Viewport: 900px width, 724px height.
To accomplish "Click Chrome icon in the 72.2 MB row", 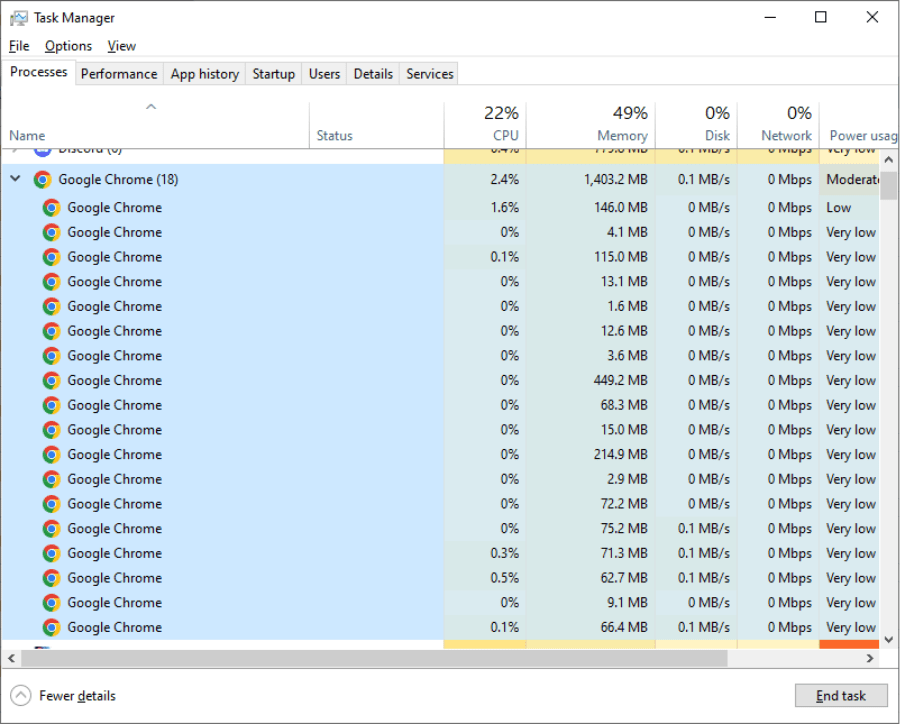I will [x=51, y=504].
